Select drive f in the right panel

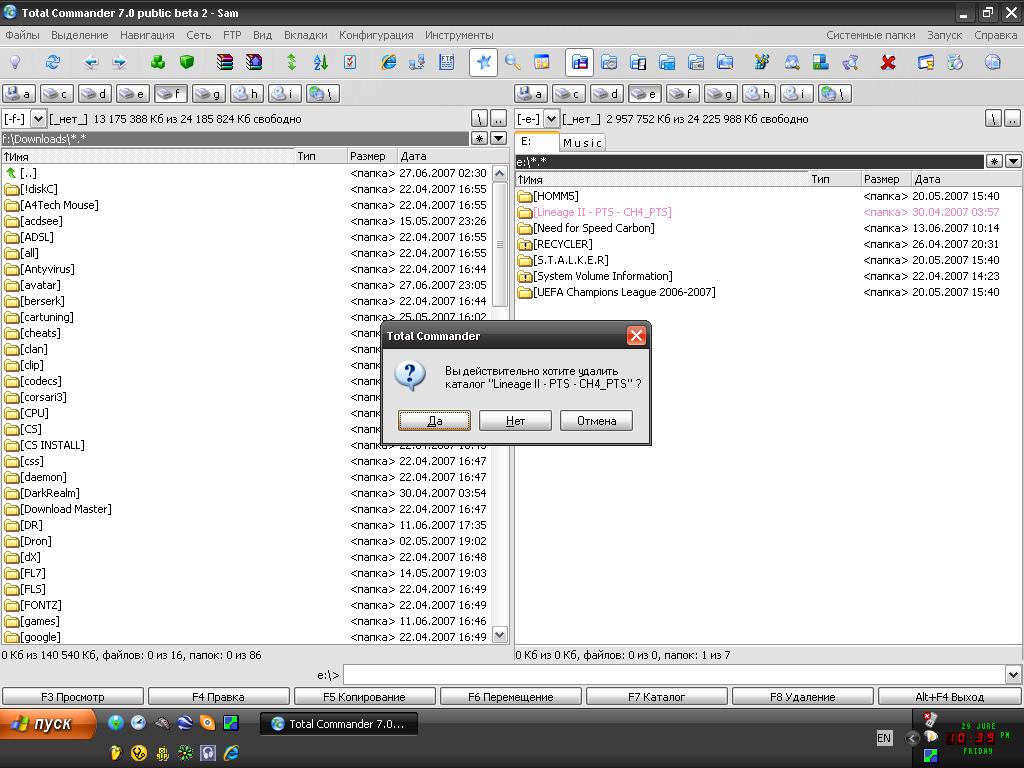coord(682,94)
